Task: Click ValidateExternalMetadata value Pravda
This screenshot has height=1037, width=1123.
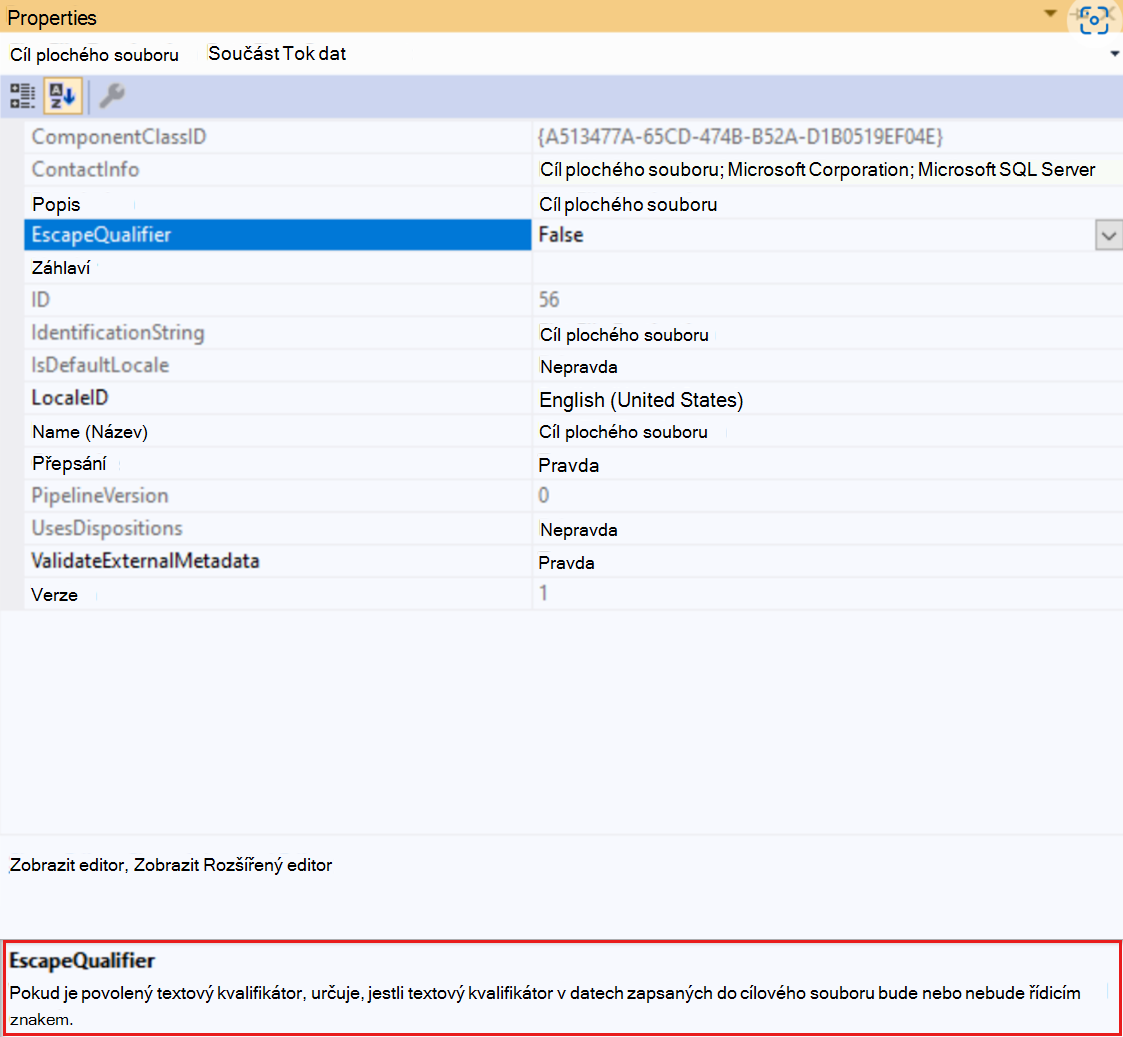Action: click(566, 563)
